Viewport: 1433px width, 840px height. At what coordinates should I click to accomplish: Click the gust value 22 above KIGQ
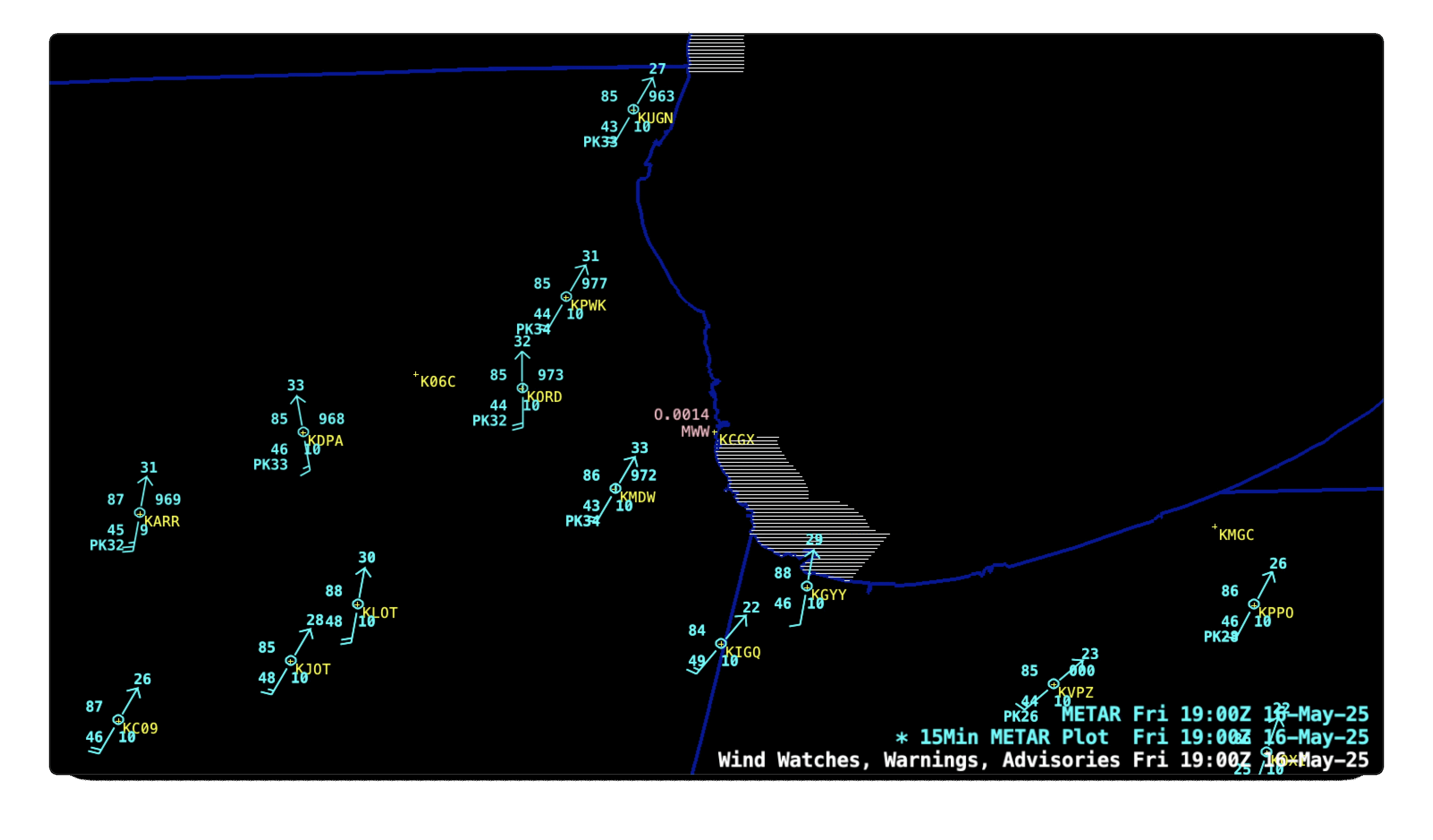[x=750, y=608]
